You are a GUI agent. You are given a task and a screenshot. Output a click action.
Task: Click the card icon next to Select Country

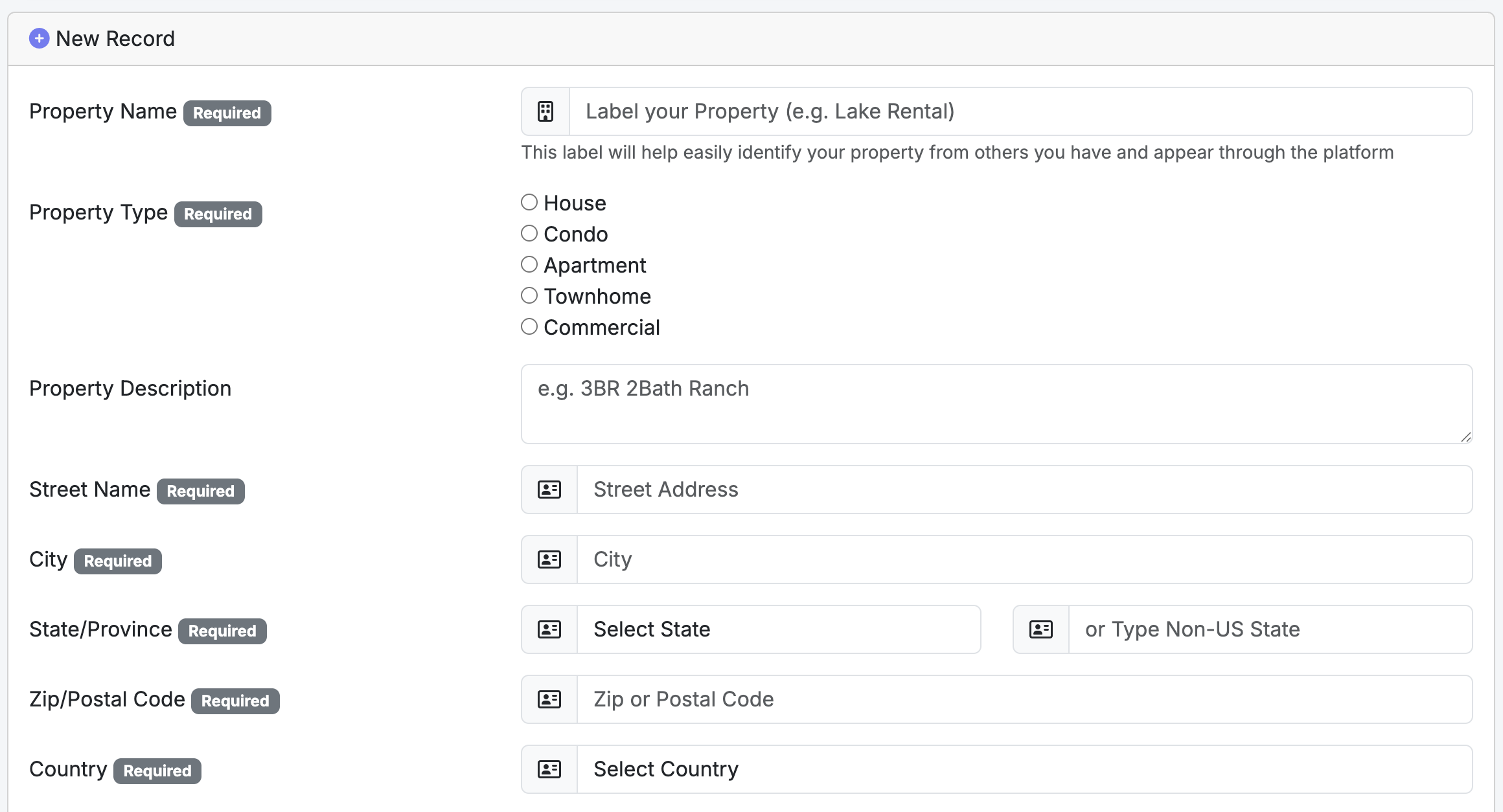pyautogui.click(x=549, y=769)
